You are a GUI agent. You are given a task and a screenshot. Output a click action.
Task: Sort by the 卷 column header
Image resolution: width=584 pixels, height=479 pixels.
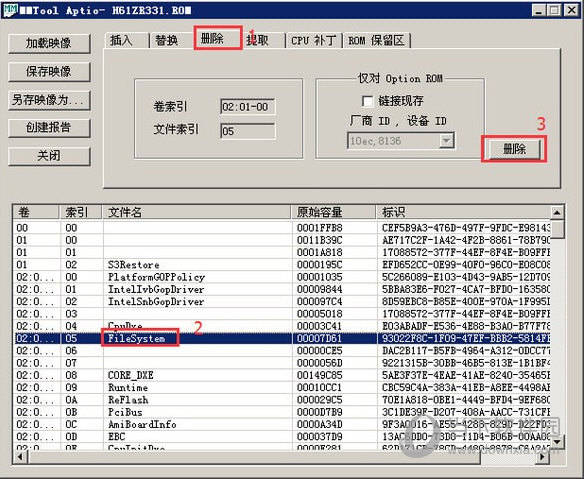[36, 212]
